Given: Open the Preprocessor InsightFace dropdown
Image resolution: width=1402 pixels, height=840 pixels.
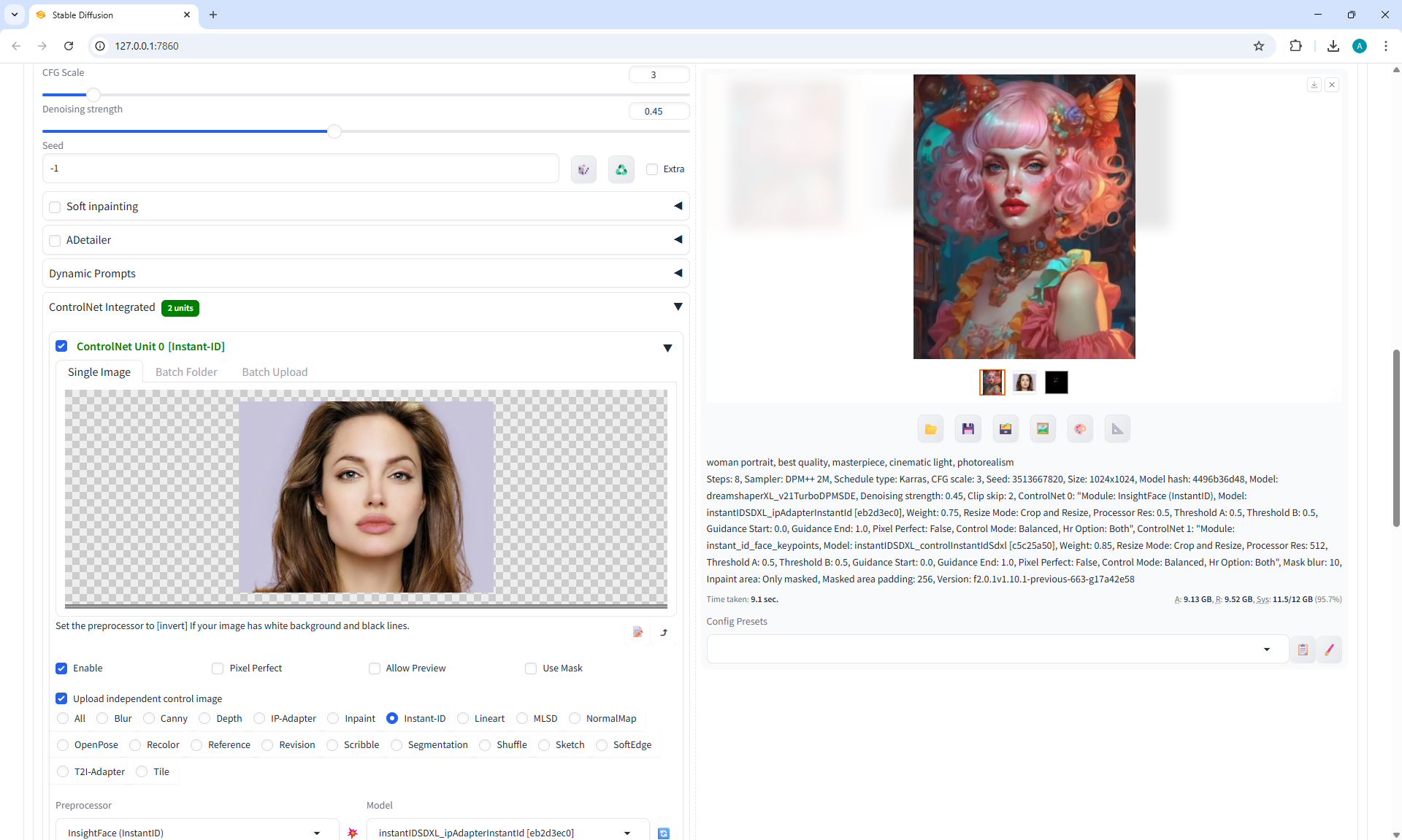Looking at the screenshot, I should pyautogui.click(x=194, y=833).
